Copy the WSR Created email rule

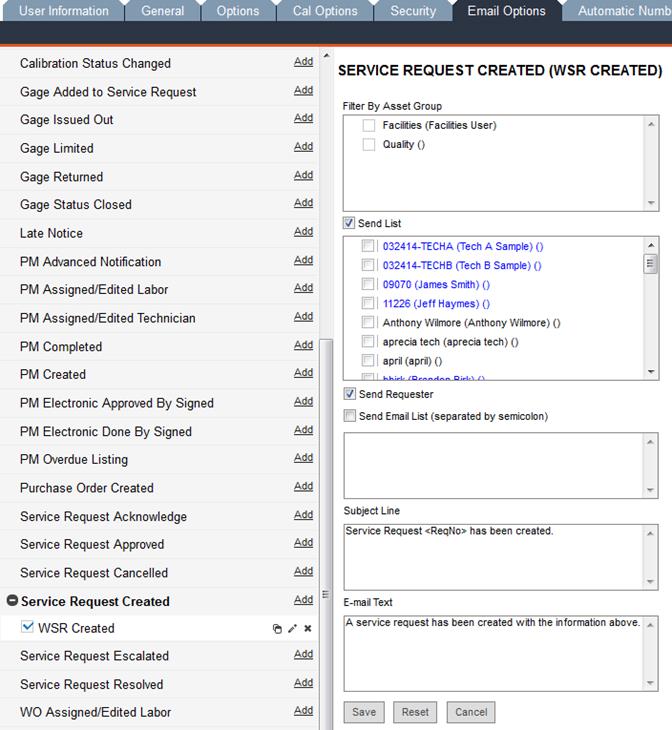point(277,629)
